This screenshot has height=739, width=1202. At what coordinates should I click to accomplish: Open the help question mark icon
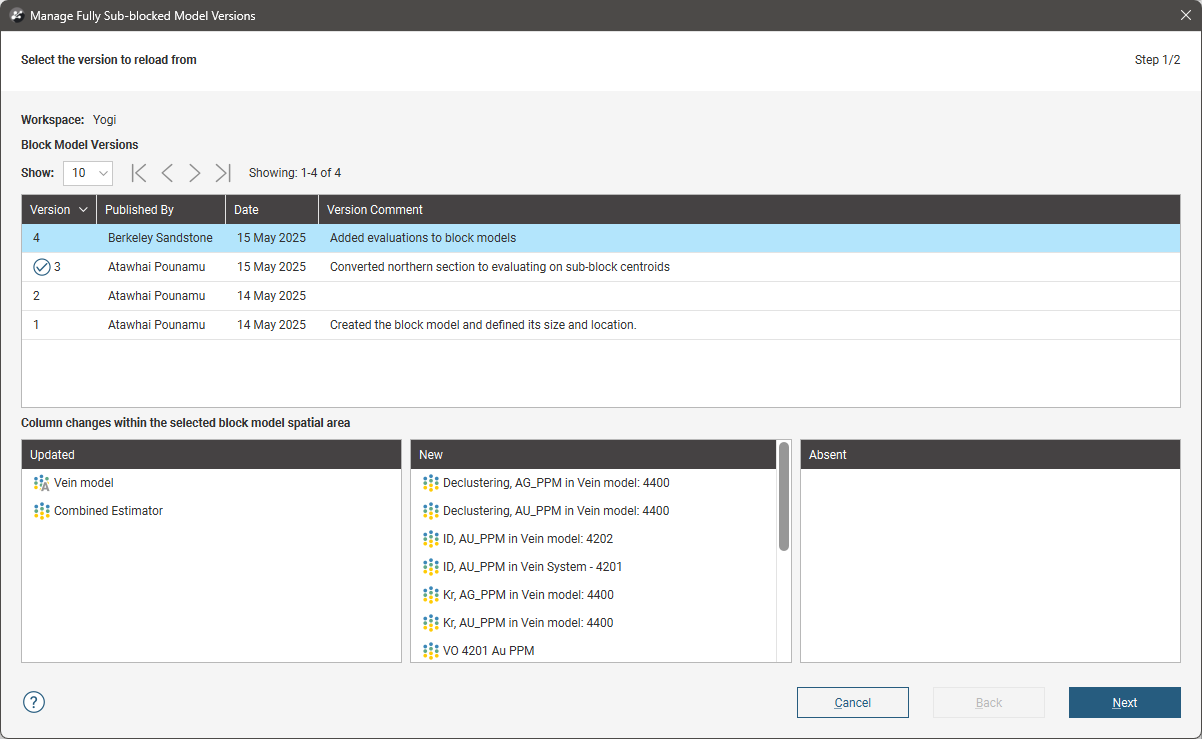[34, 702]
